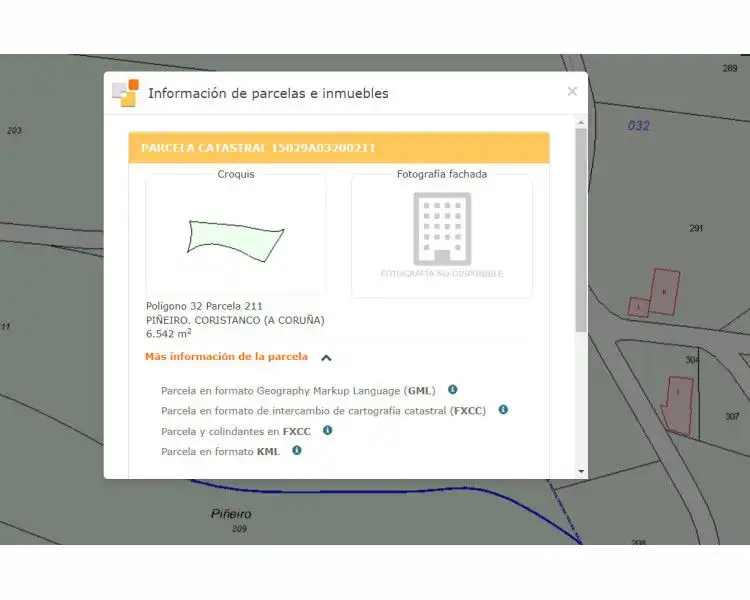The height and width of the screenshot is (600, 750).
Task: Open Parcela y colindantes en FXCC link
Action: (236, 431)
